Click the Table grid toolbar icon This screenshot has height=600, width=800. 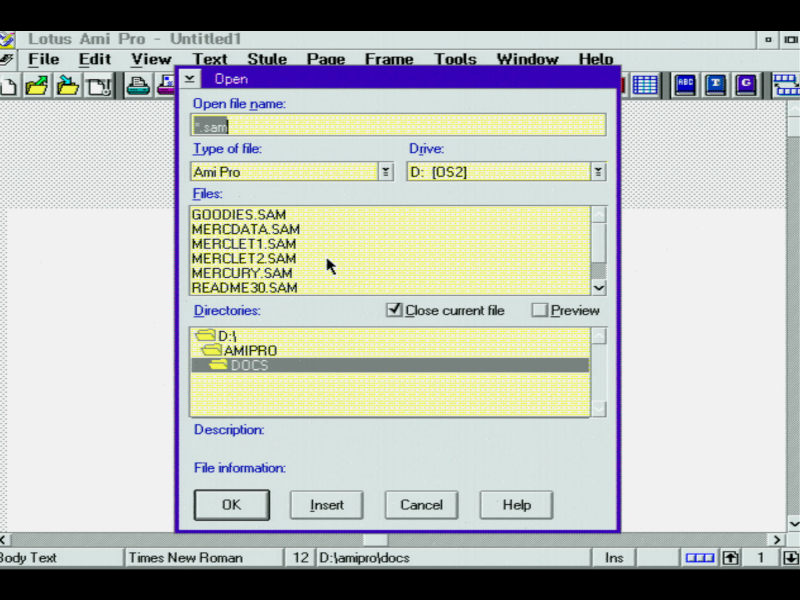[x=645, y=85]
